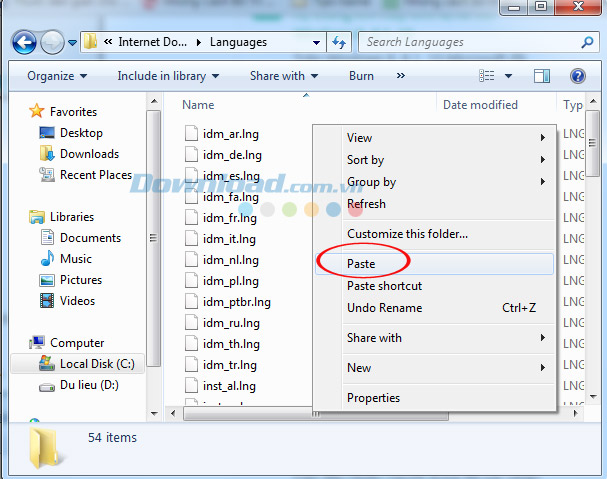Sort by Date modified column header
607x479 pixels.
(480, 105)
